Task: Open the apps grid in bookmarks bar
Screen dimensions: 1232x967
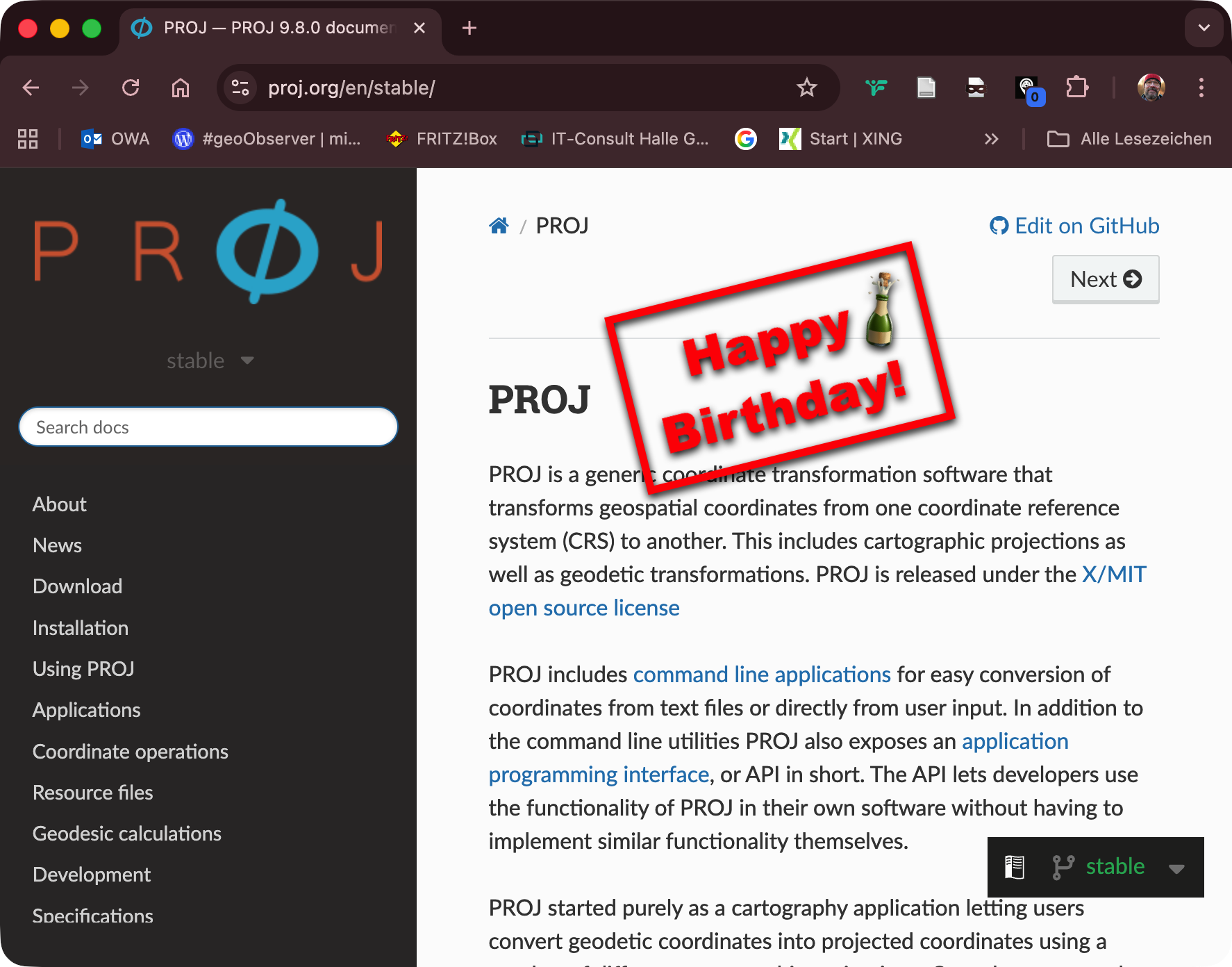Action: click(28, 139)
